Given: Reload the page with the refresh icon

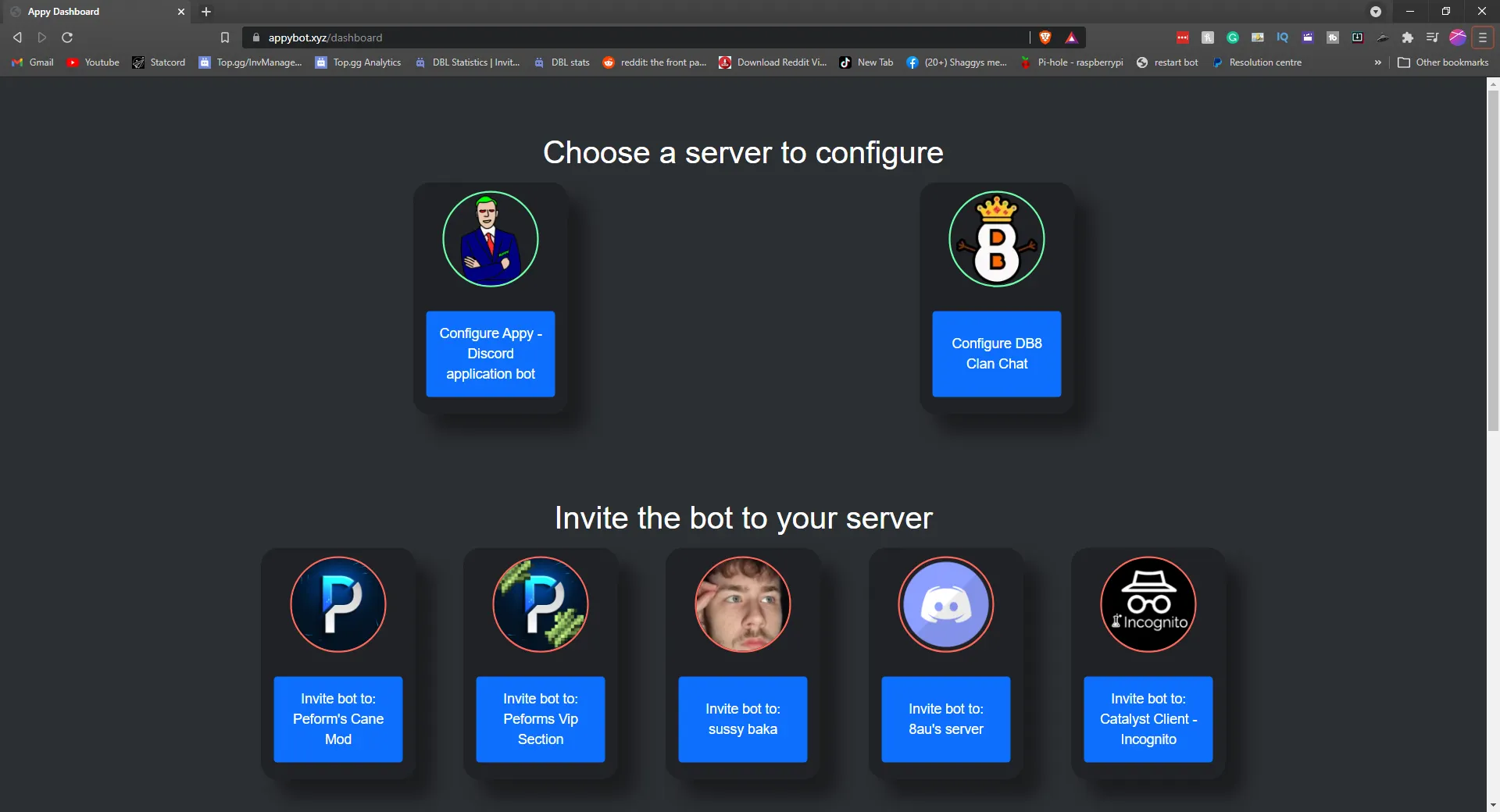Looking at the screenshot, I should point(67,37).
